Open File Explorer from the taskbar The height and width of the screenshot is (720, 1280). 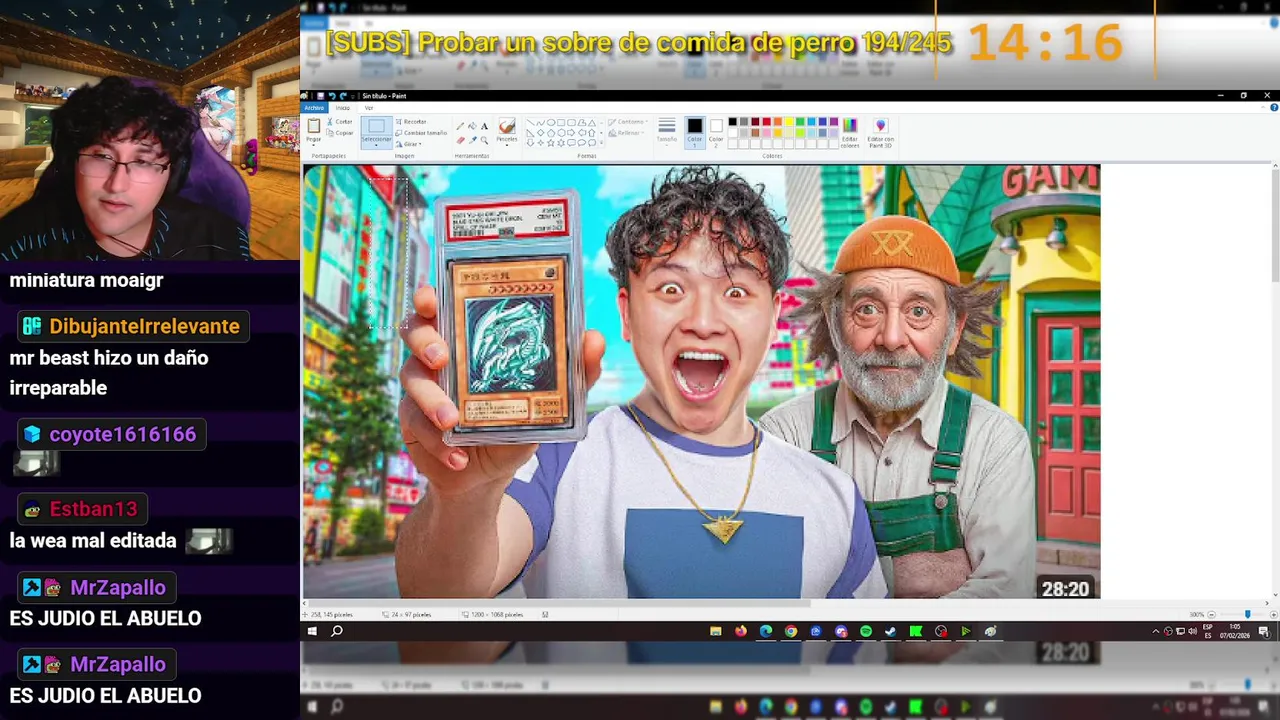[715, 631]
